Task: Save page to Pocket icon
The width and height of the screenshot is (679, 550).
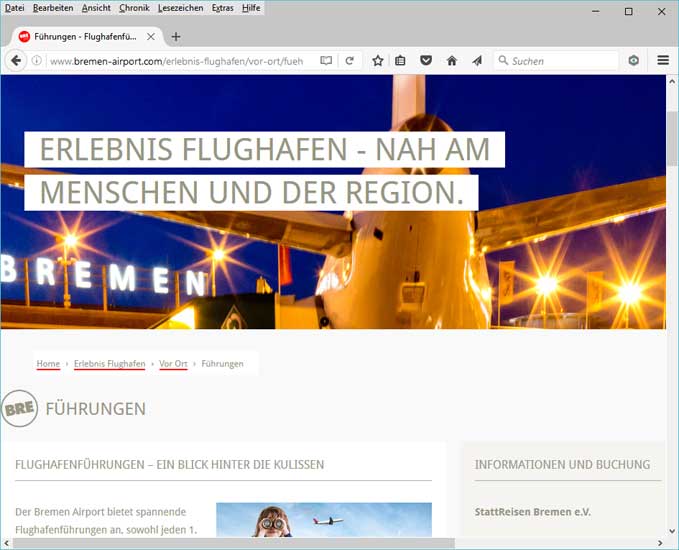Action: pyautogui.click(x=426, y=61)
